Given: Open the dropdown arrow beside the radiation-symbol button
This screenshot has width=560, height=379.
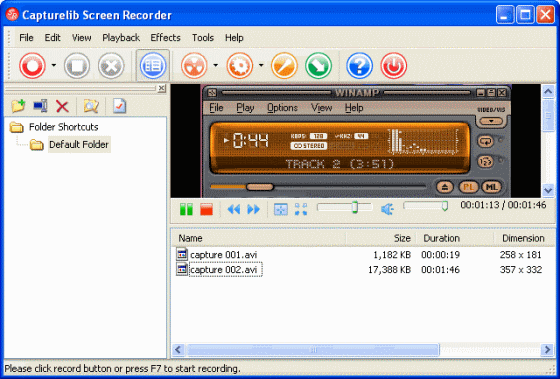Looking at the screenshot, I should click(x=215, y=65).
